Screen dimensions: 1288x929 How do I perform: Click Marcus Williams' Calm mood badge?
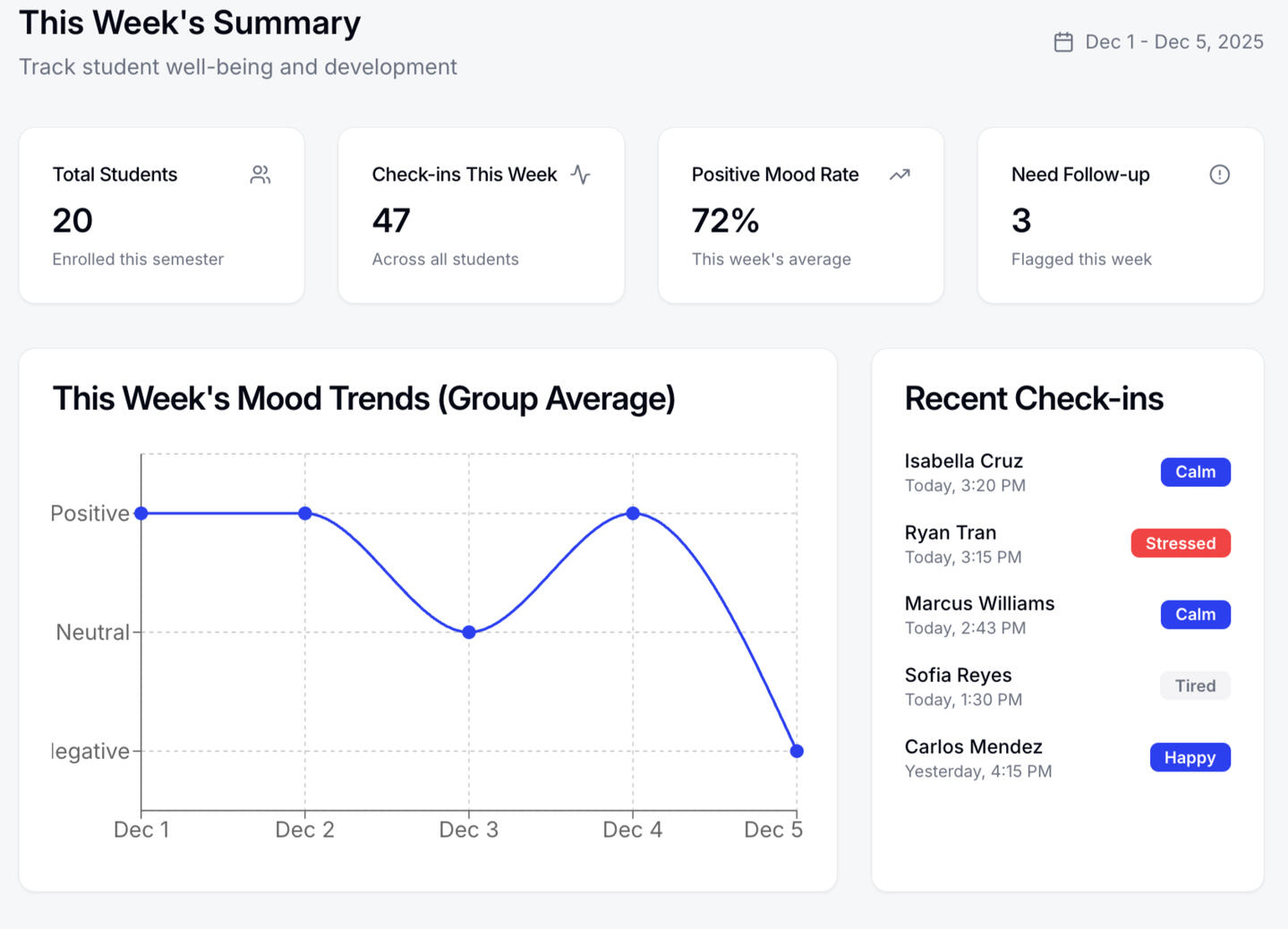(1195, 615)
